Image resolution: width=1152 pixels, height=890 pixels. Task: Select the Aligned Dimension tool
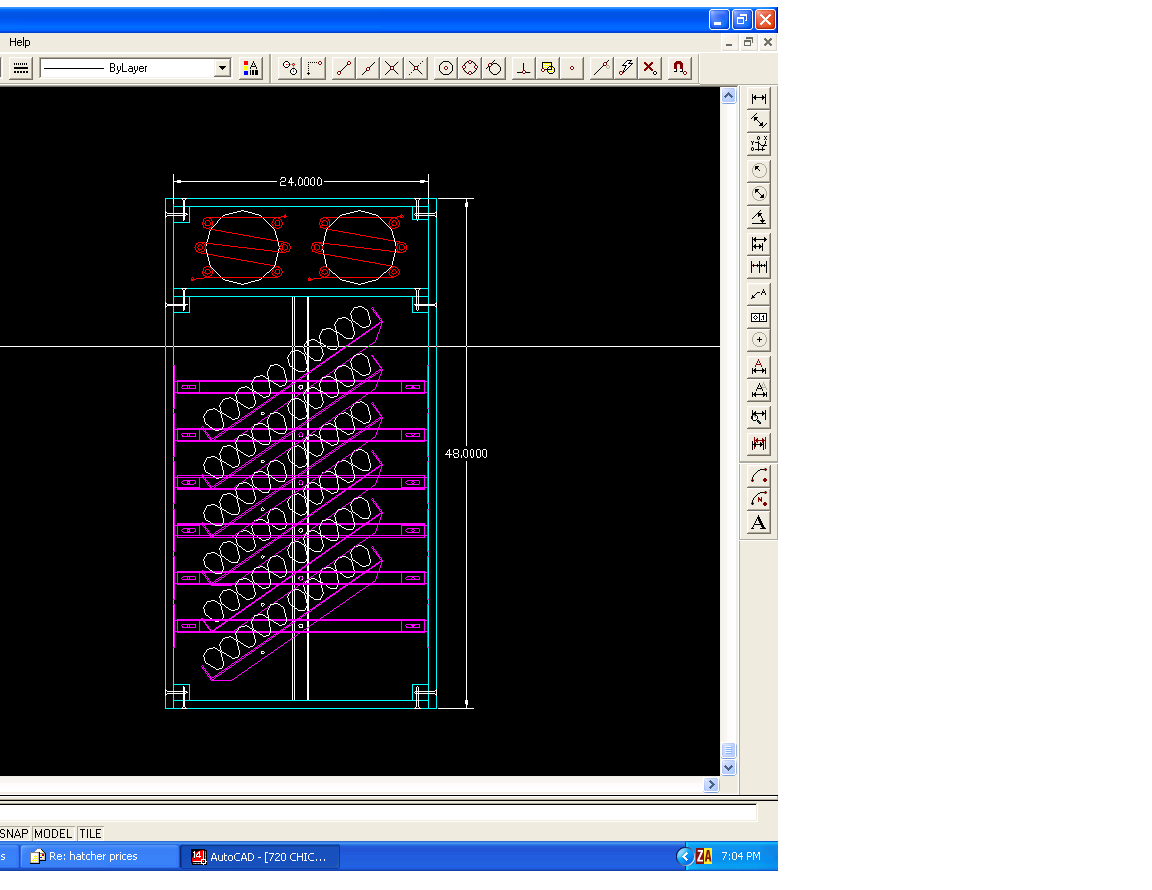(x=759, y=121)
